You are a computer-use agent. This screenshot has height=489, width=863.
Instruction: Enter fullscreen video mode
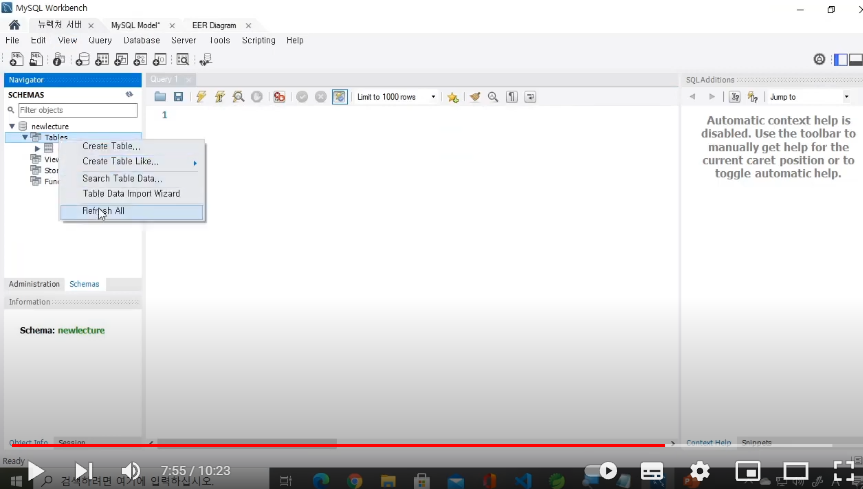pos(844,471)
